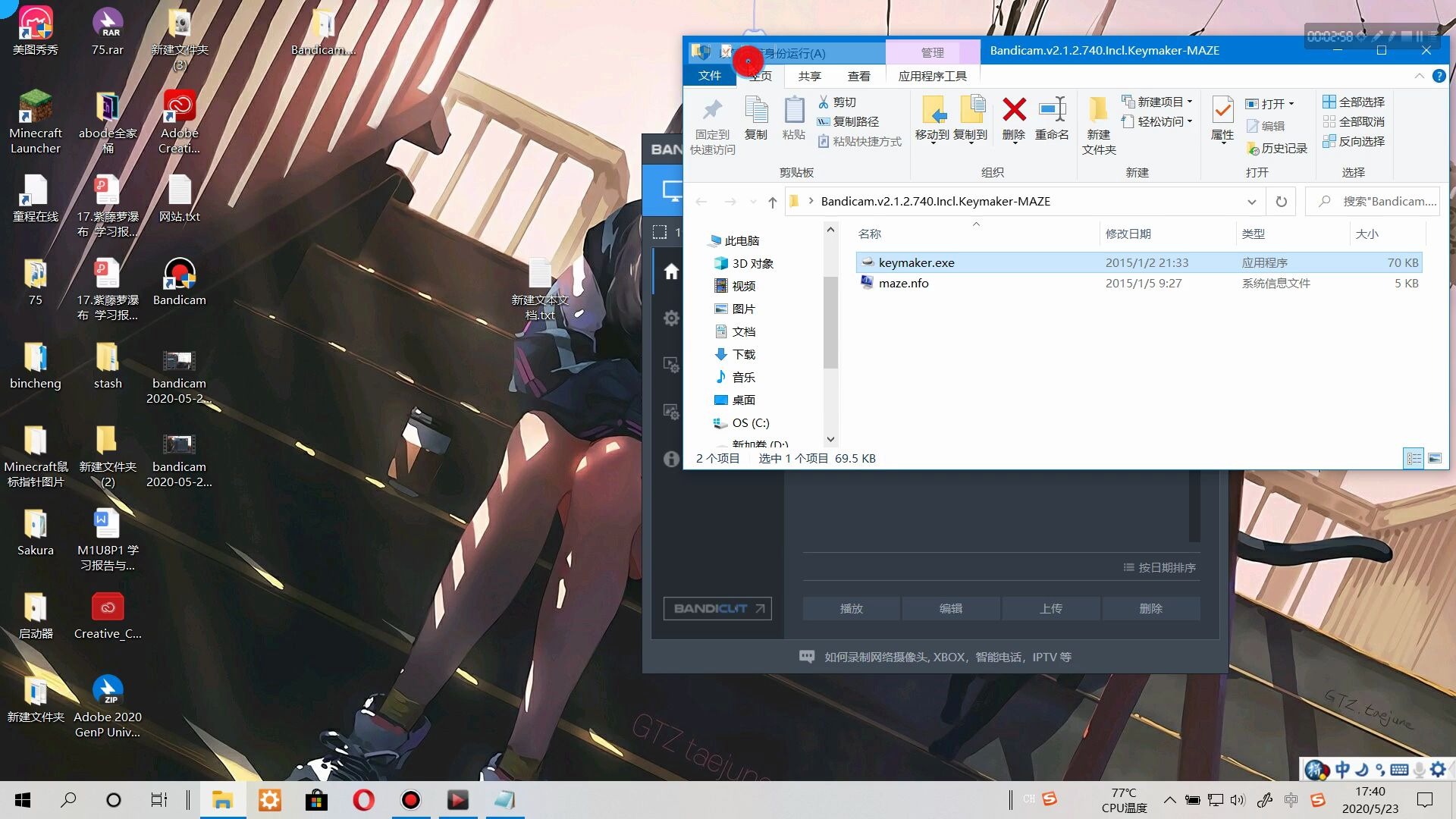Click Bandicam Edit (编辑) button
Screen dimensions: 1456x819
tap(951, 608)
